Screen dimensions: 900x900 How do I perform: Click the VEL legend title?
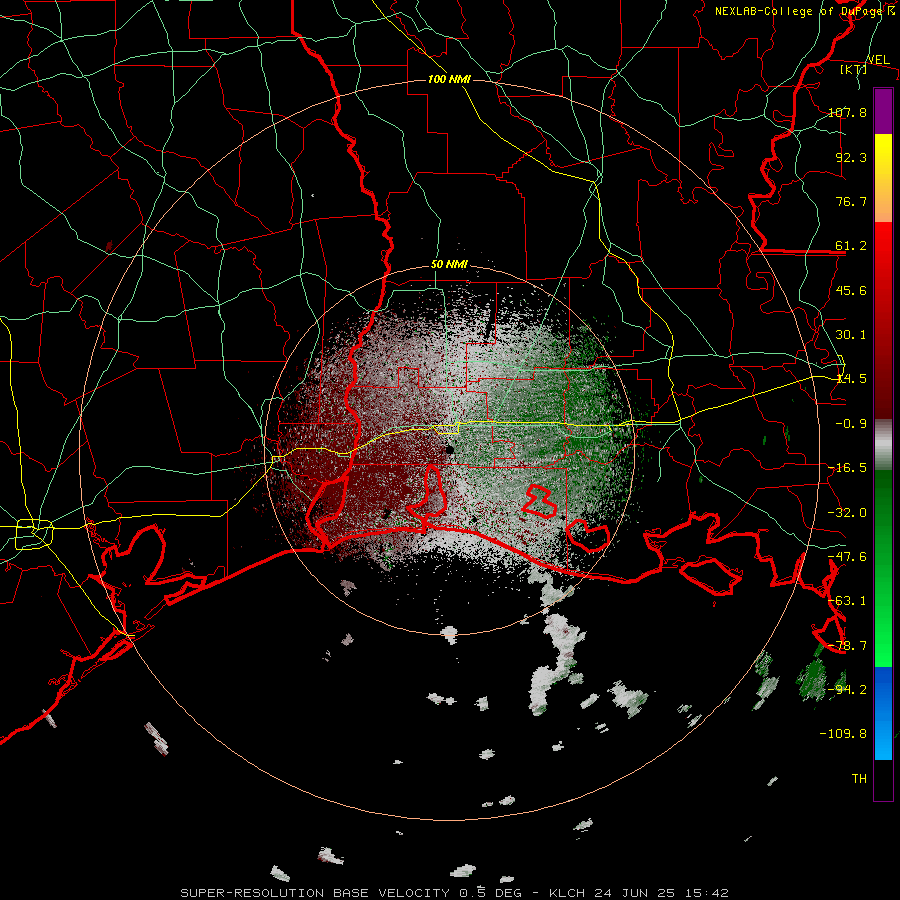879,59
